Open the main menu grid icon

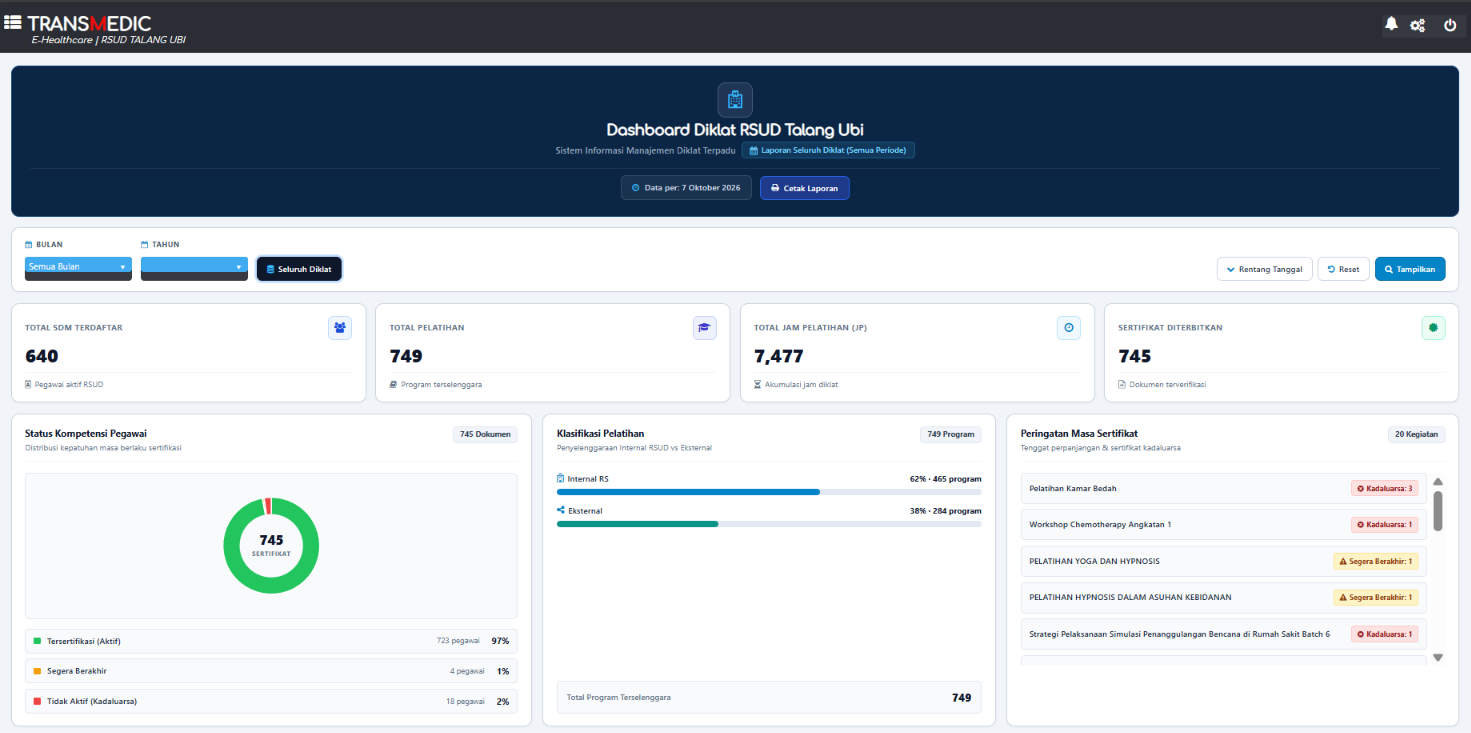(x=13, y=22)
